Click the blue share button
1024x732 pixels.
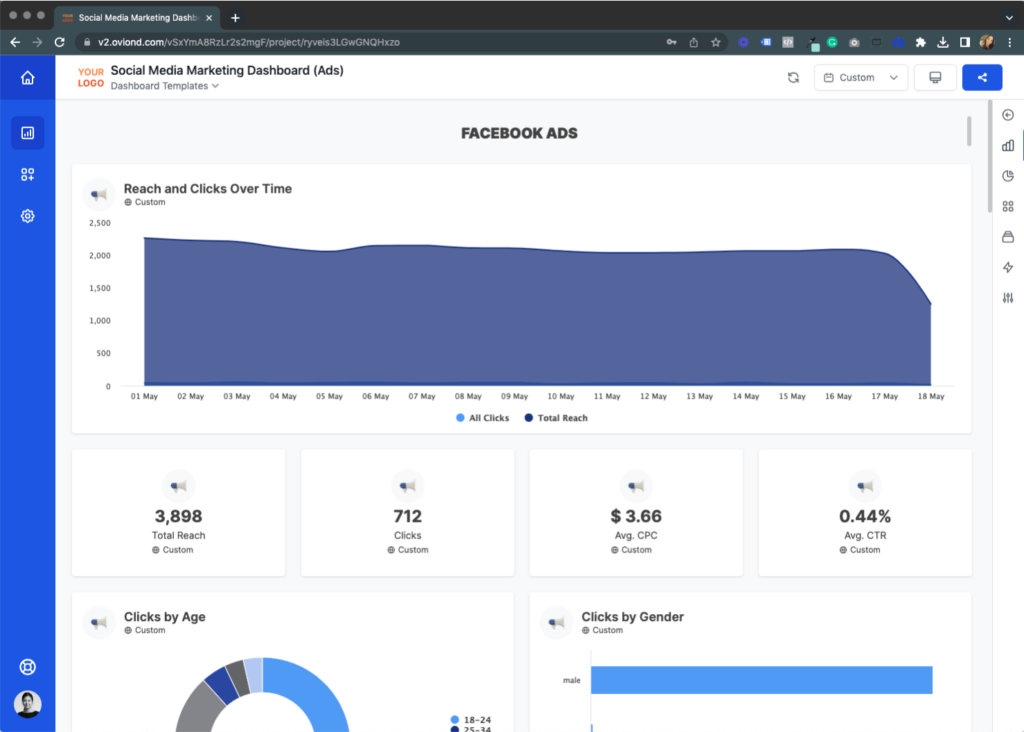coord(982,78)
